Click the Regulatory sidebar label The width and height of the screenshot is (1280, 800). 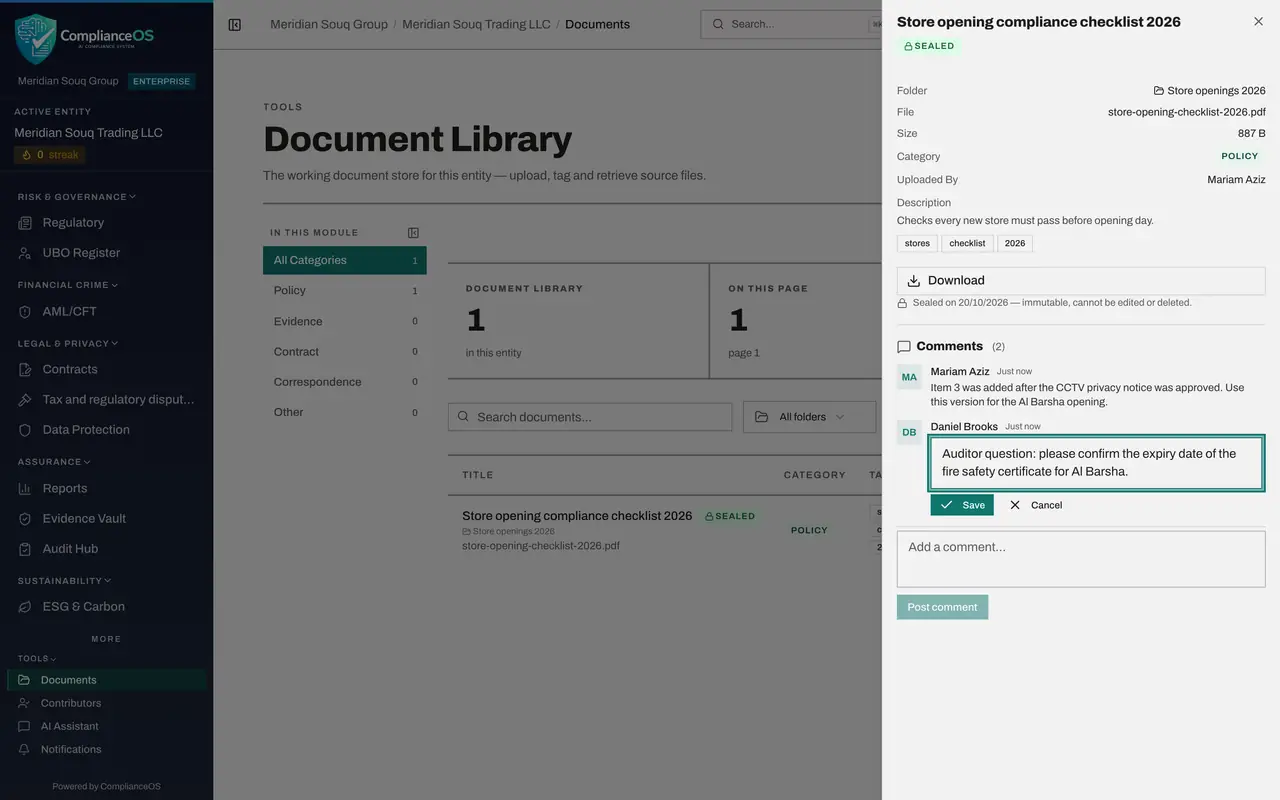[73, 223]
